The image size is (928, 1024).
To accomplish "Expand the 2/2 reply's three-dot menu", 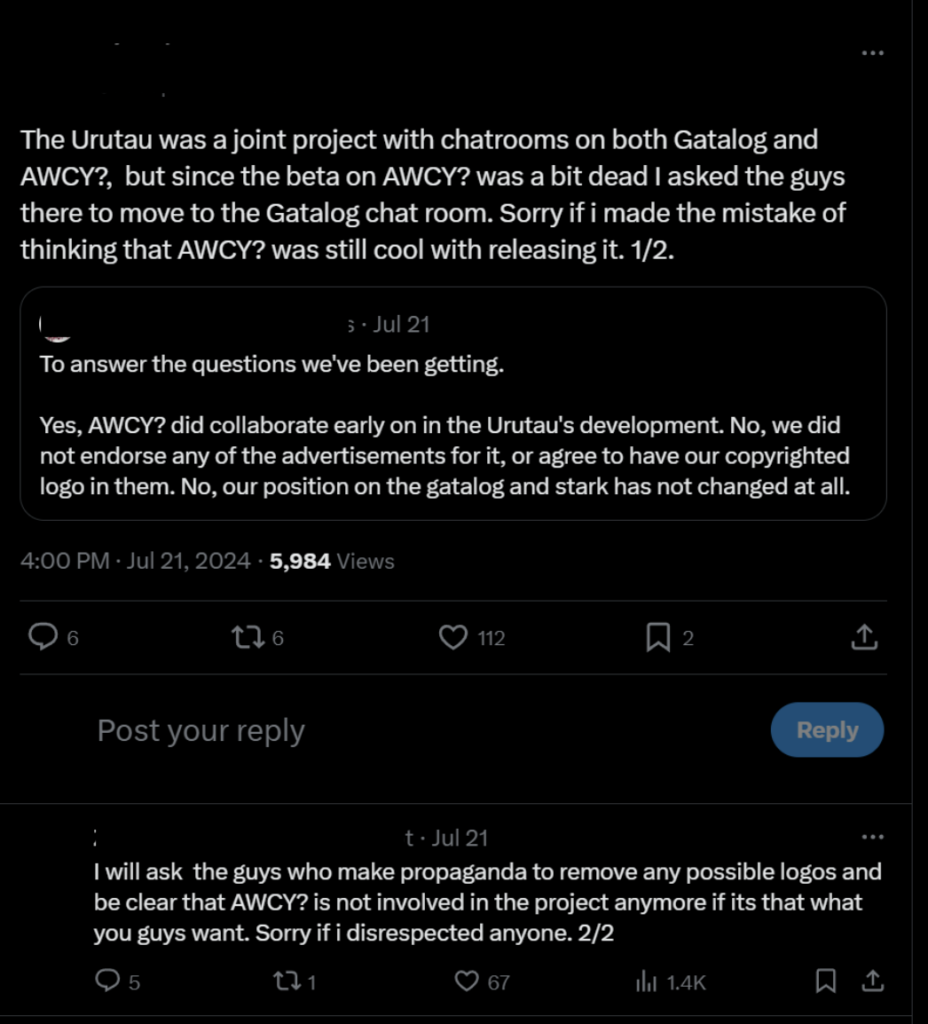I will (872, 837).
